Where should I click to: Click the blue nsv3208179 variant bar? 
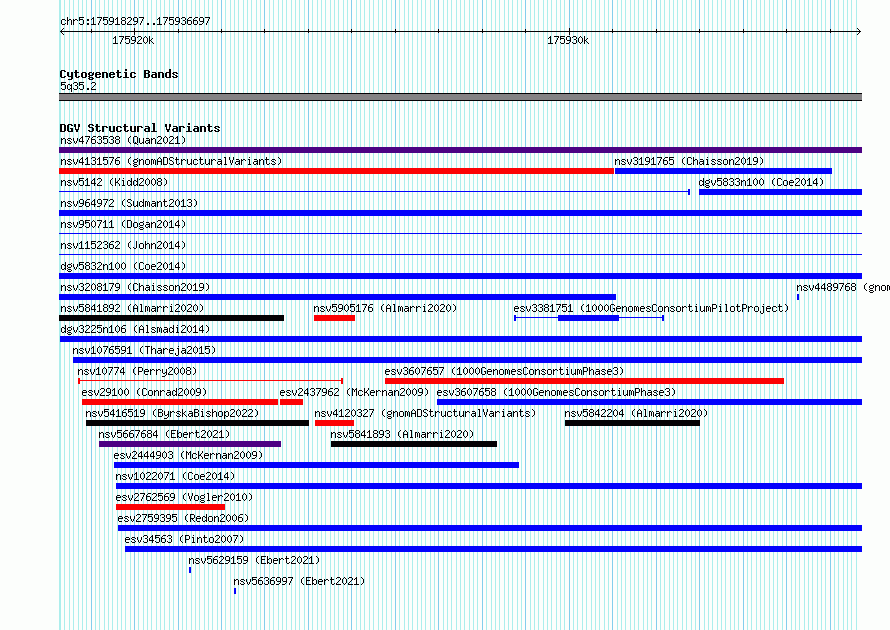click(x=338, y=297)
